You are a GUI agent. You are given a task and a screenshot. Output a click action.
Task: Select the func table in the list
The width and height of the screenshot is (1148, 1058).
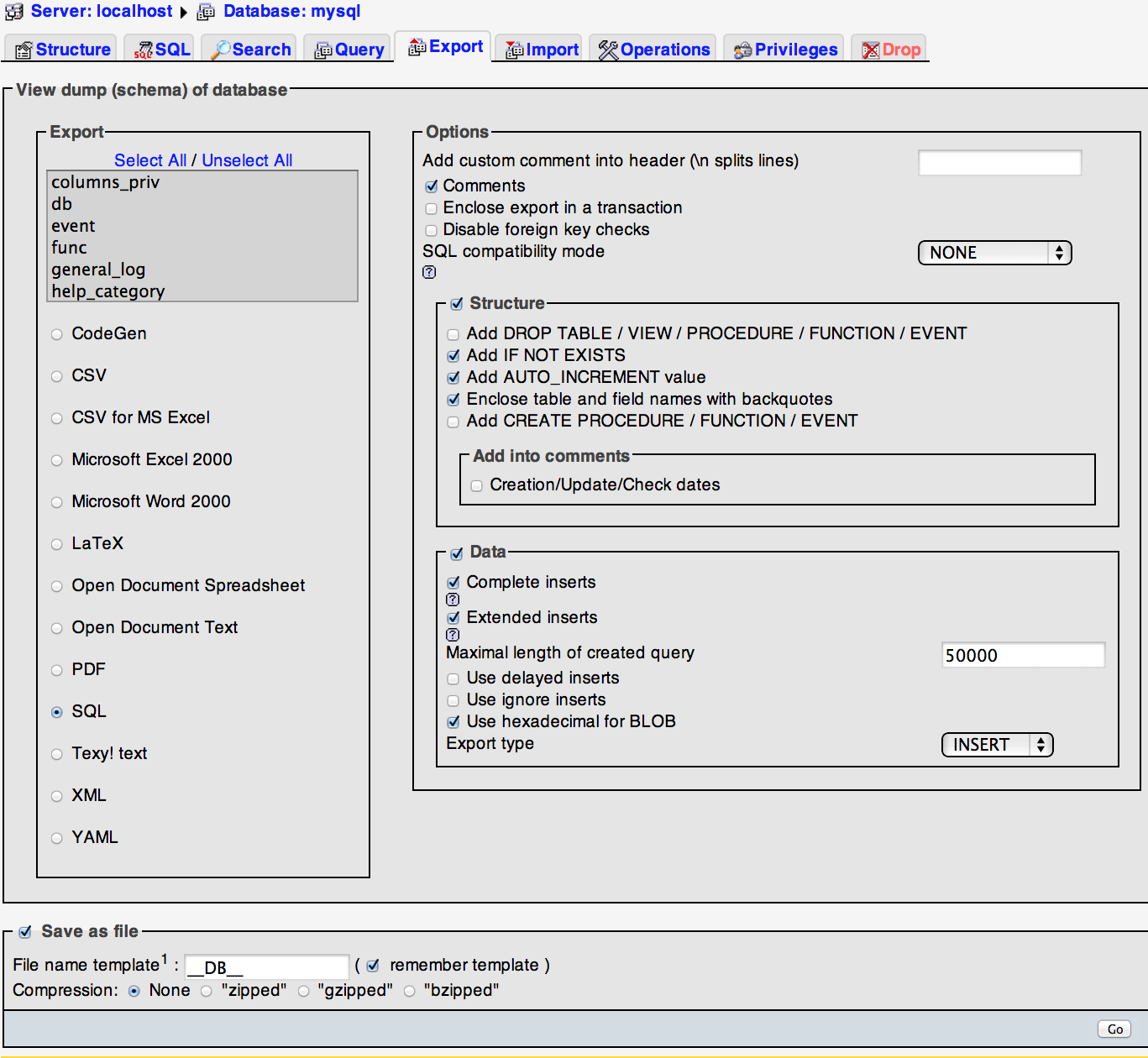pyautogui.click(x=202, y=248)
